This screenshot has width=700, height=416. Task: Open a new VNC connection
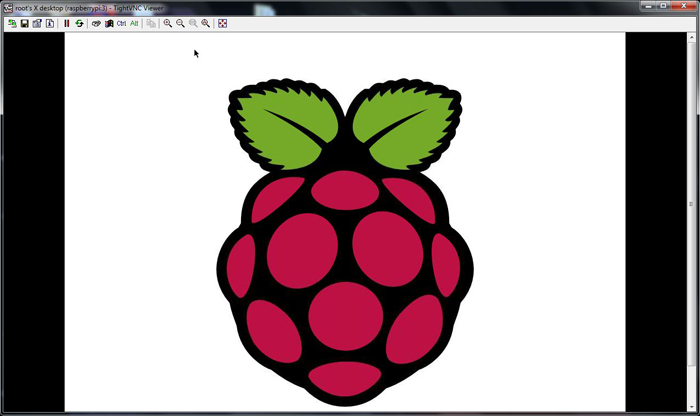[12, 24]
